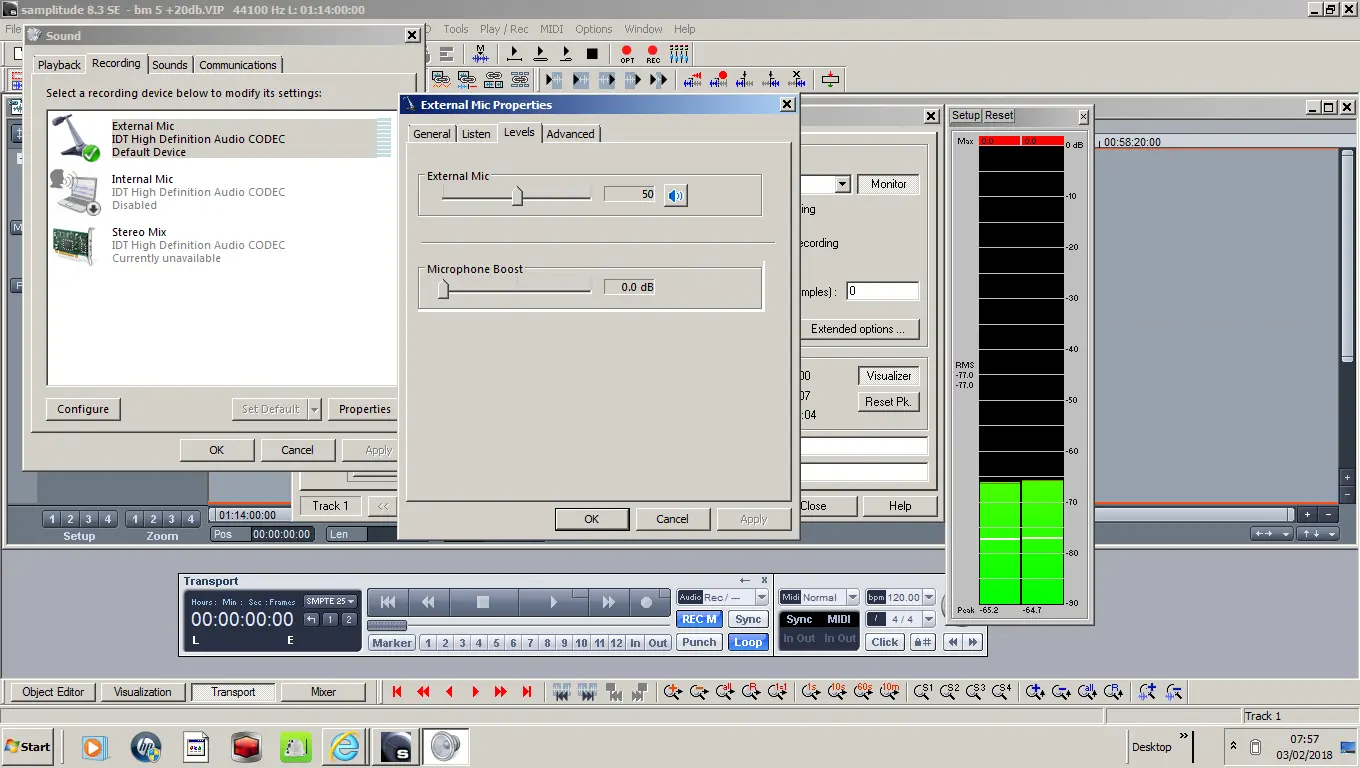Click Configure in Sound dialog
The image size is (1360, 768).
click(x=83, y=409)
